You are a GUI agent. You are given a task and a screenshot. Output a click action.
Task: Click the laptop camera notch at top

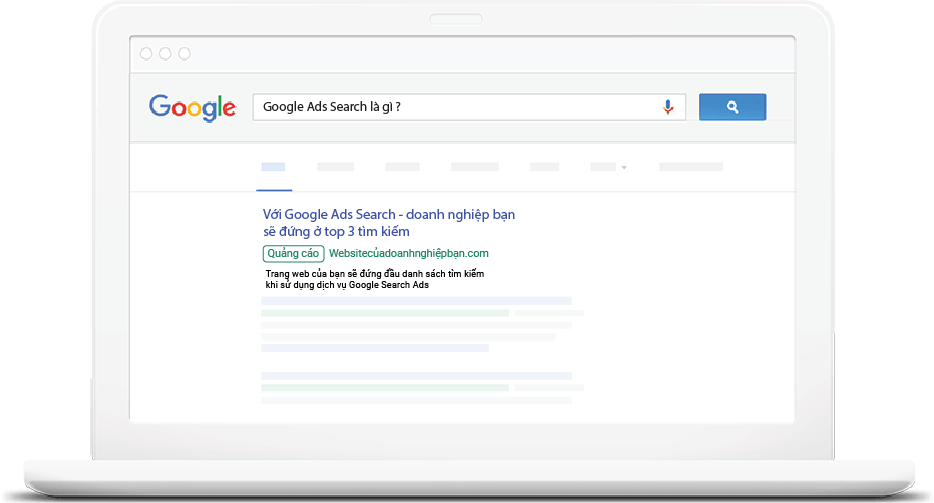456,19
